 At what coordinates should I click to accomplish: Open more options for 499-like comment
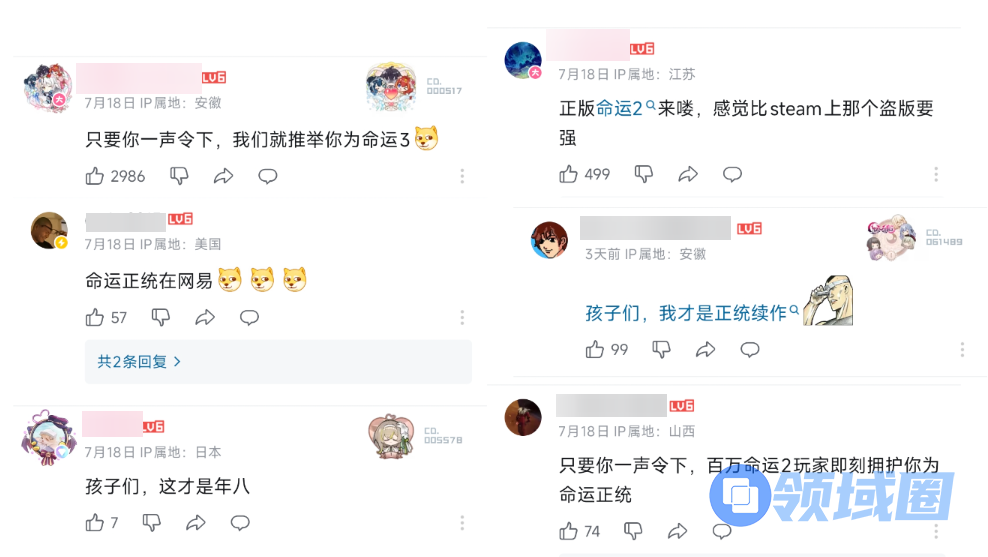(936, 174)
